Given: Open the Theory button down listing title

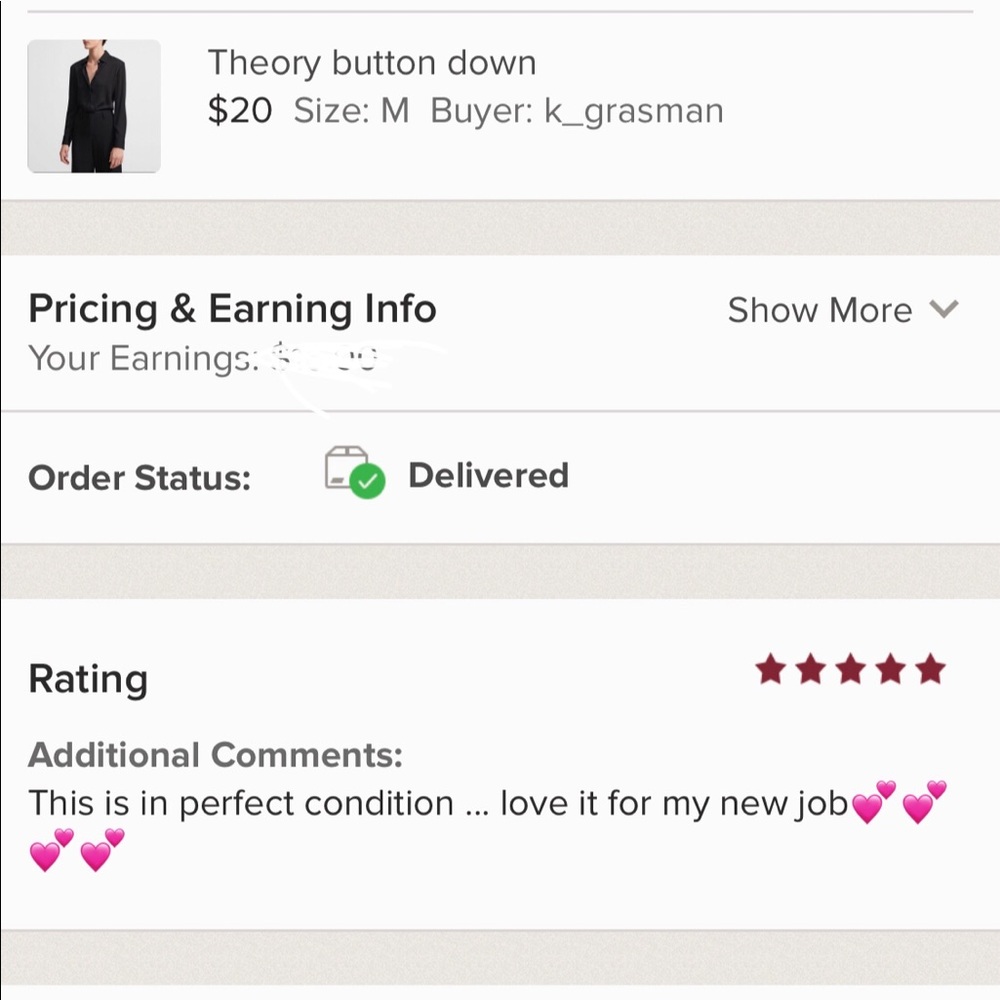Looking at the screenshot, I should [372, 62].
